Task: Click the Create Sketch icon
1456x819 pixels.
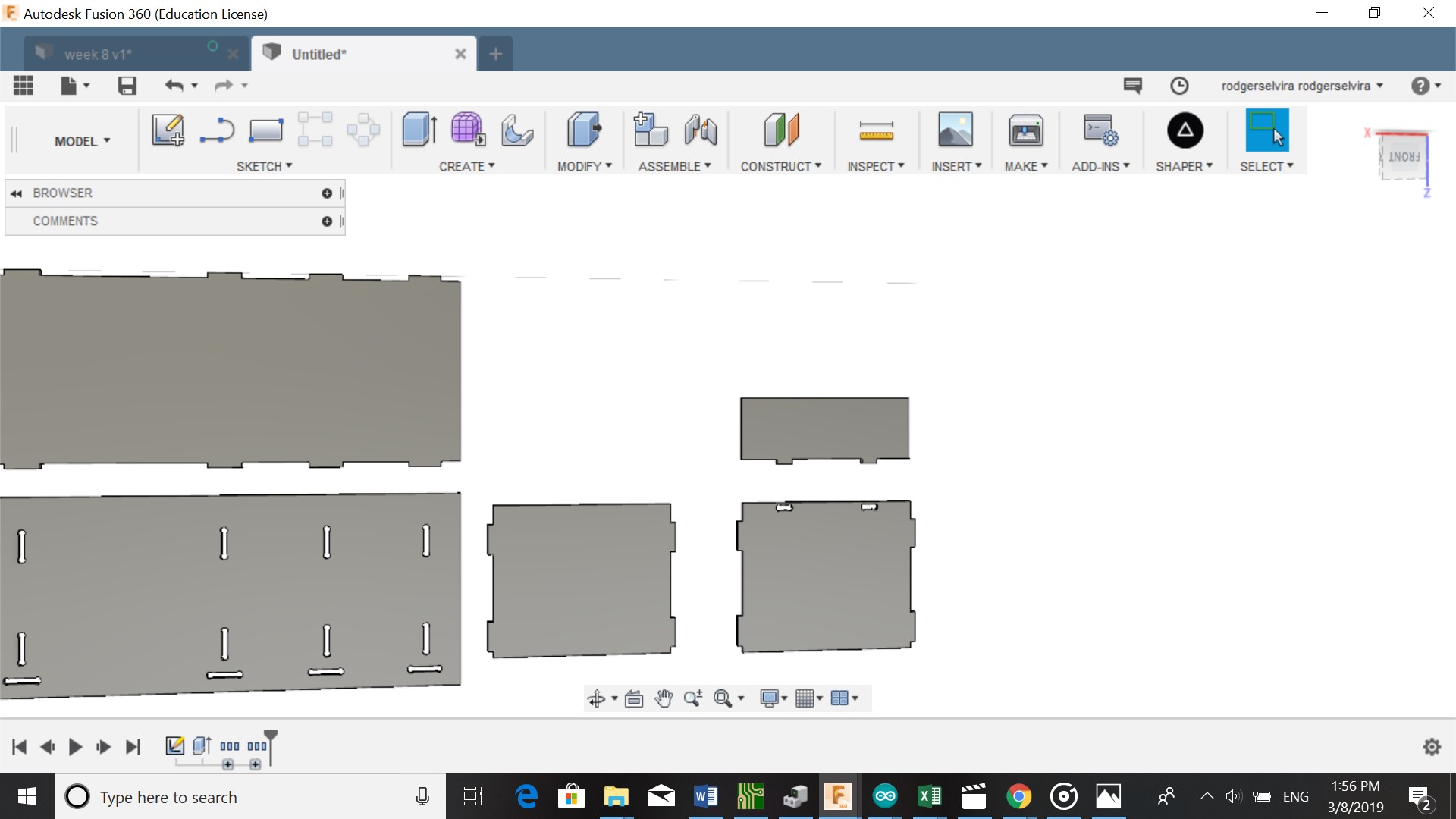Action: click(168, 130)
